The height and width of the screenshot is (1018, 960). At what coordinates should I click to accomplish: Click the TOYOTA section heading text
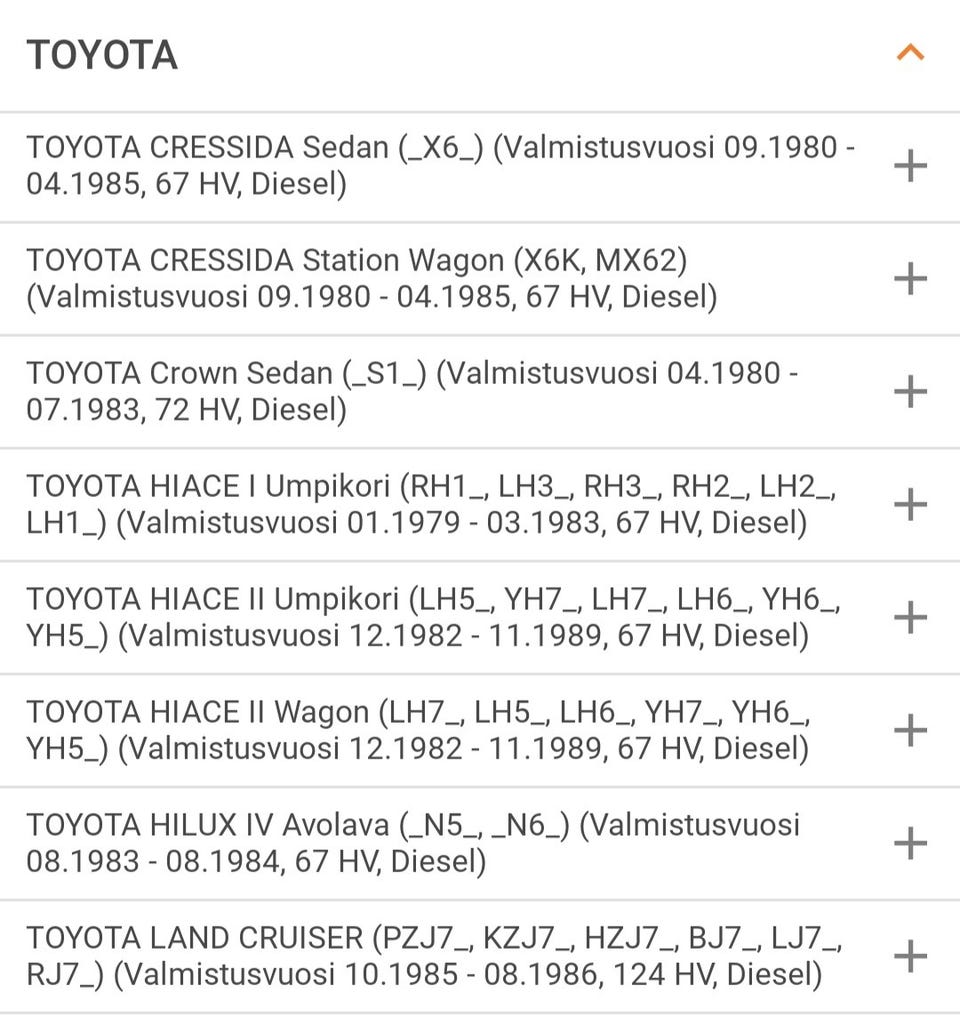pyautogui.click(x=102, y=55)
